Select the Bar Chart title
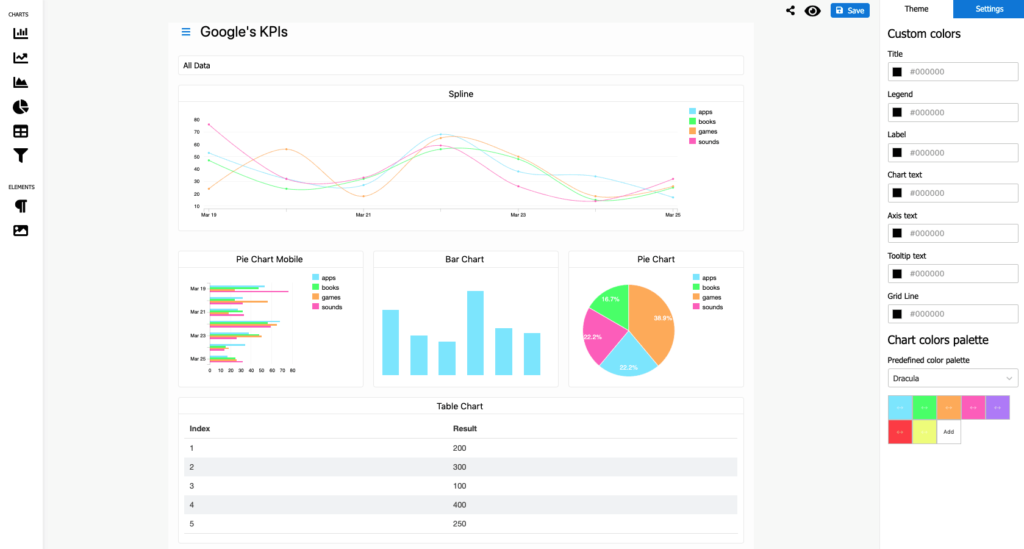 [x=464, y=259]
